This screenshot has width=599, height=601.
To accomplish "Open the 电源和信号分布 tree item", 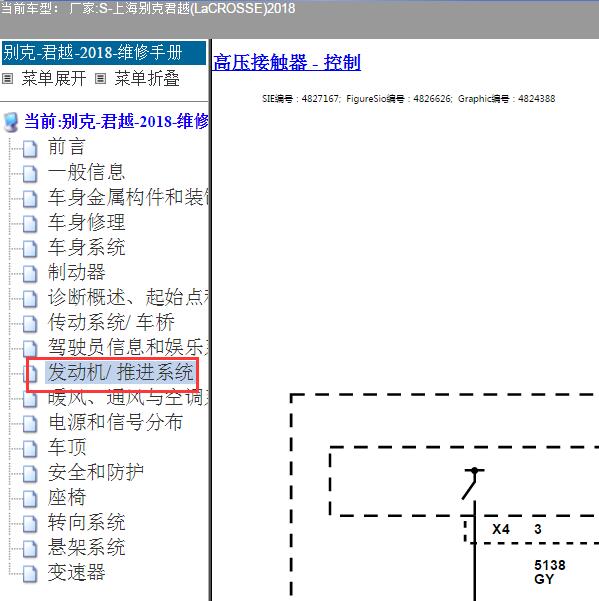I will click(115, 422).
